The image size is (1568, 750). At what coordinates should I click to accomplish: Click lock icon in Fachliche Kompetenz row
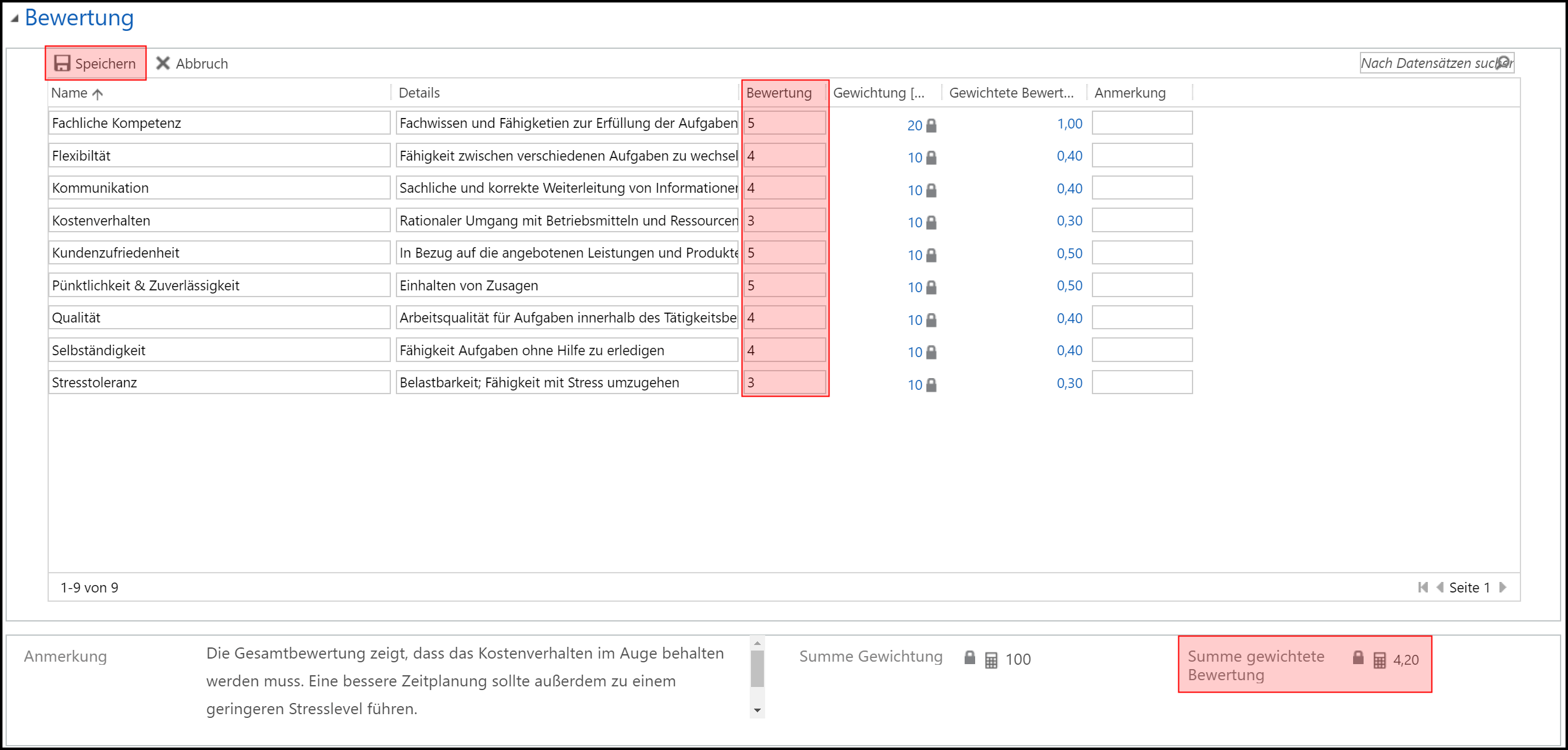coord(931,125)
